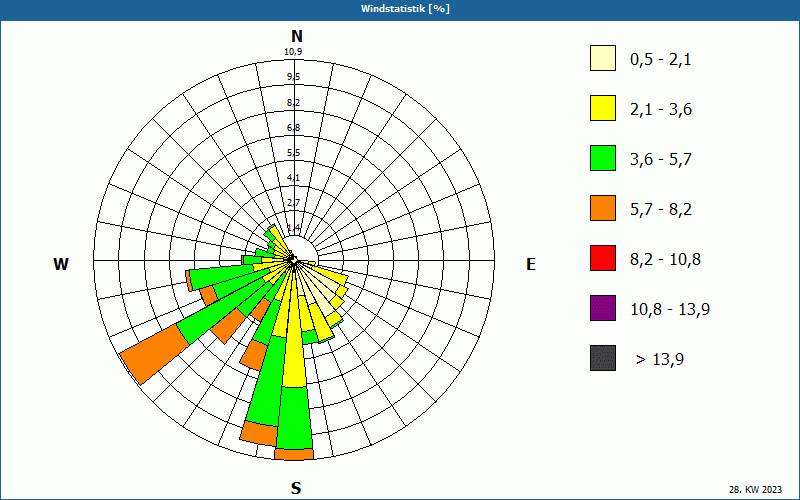Click the '28. KW 2023' date label
The width and height of the screenshot is (800, 500).
[755, 490]
